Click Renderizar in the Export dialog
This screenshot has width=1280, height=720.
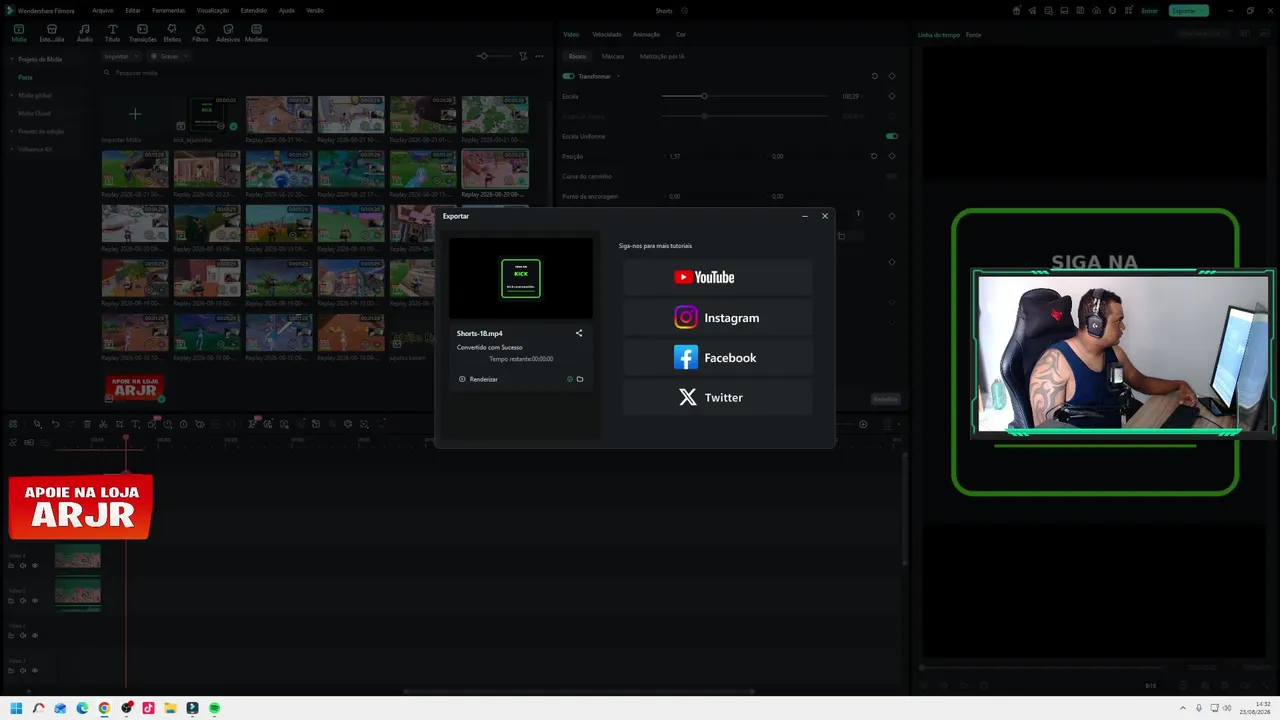[x=478, y=379]
